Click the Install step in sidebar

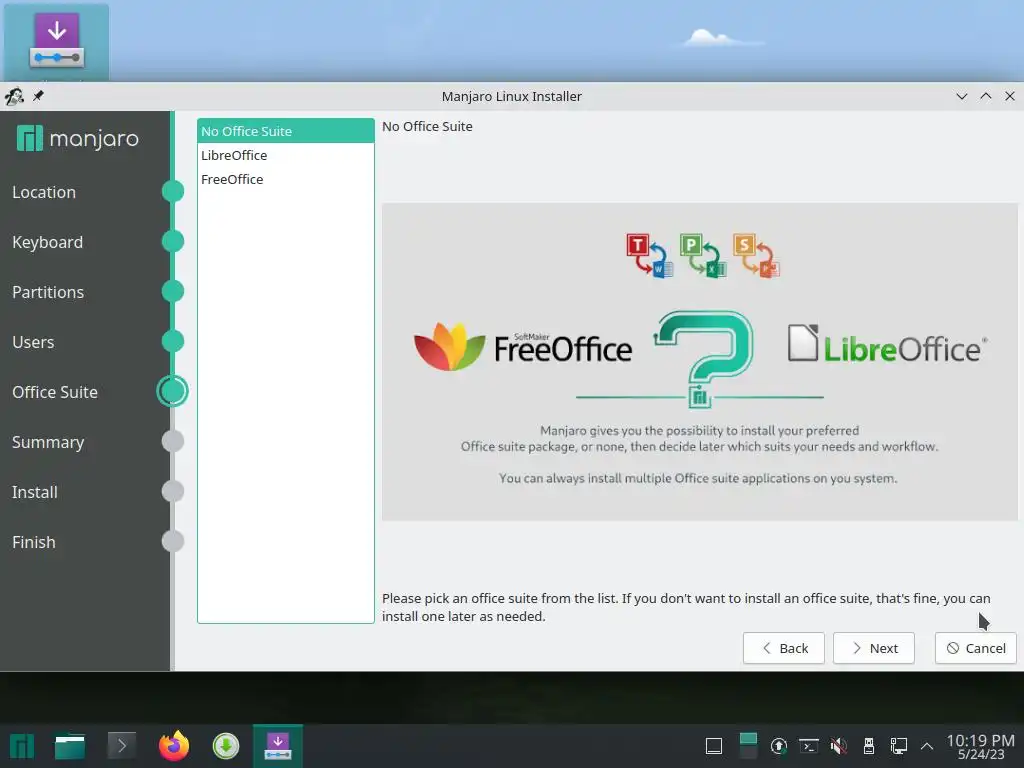[35, 492]
